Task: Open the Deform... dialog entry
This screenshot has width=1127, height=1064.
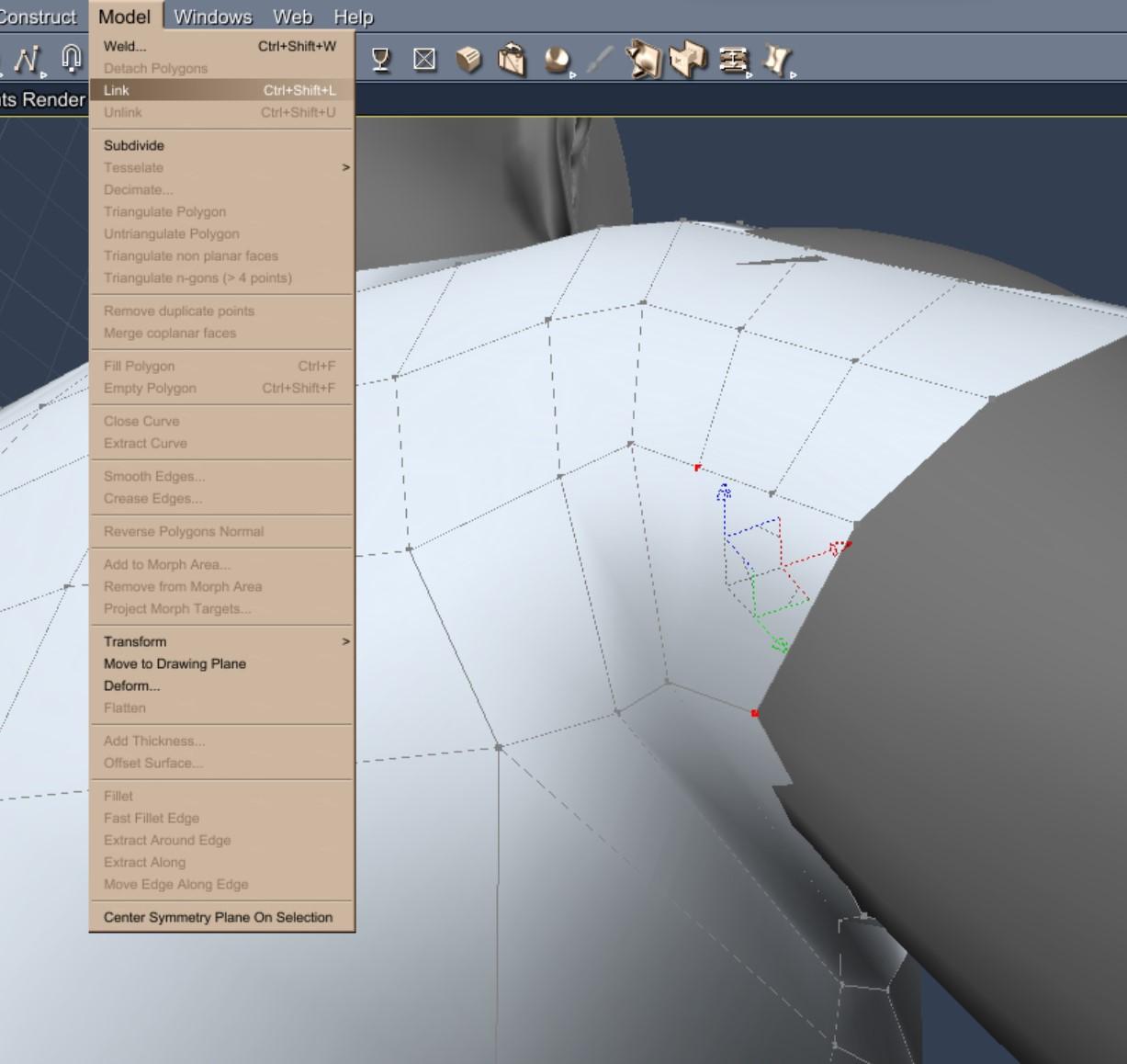Action: 131,685
